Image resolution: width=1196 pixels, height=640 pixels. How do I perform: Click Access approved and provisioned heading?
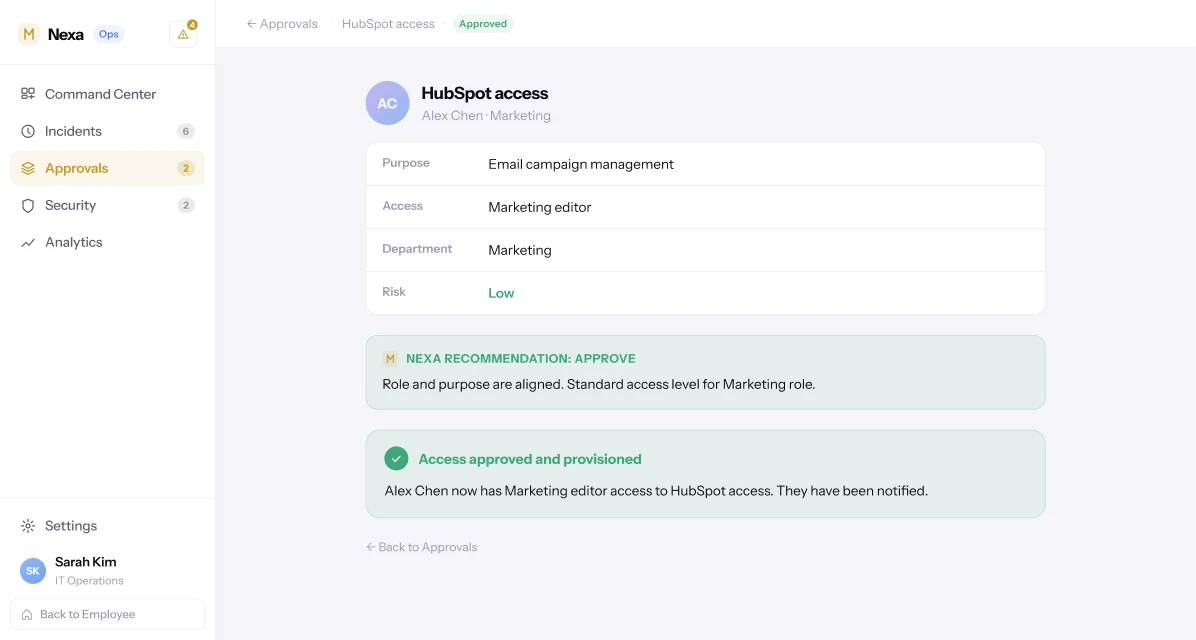pyautogui.click(x=529, y=459)
